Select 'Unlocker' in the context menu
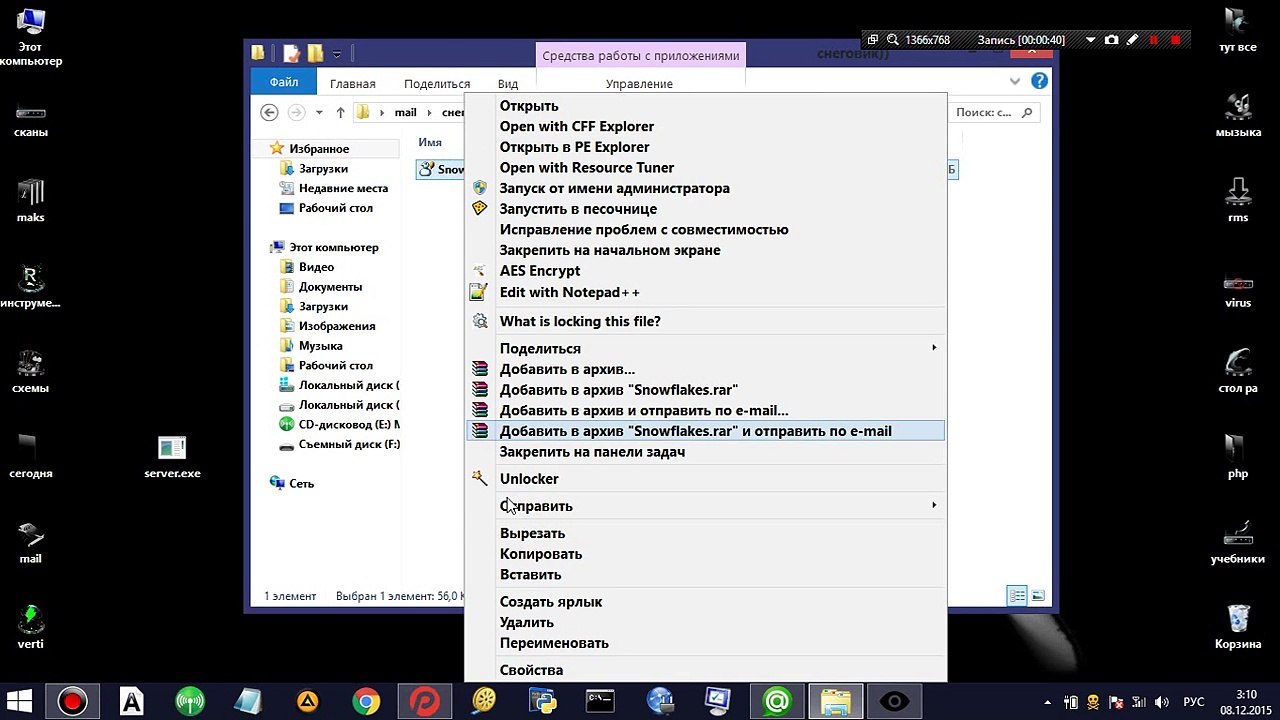Image resolution: width=1280 pixels, height=720 pixels. pyautogui.click(x=706, y=479)
